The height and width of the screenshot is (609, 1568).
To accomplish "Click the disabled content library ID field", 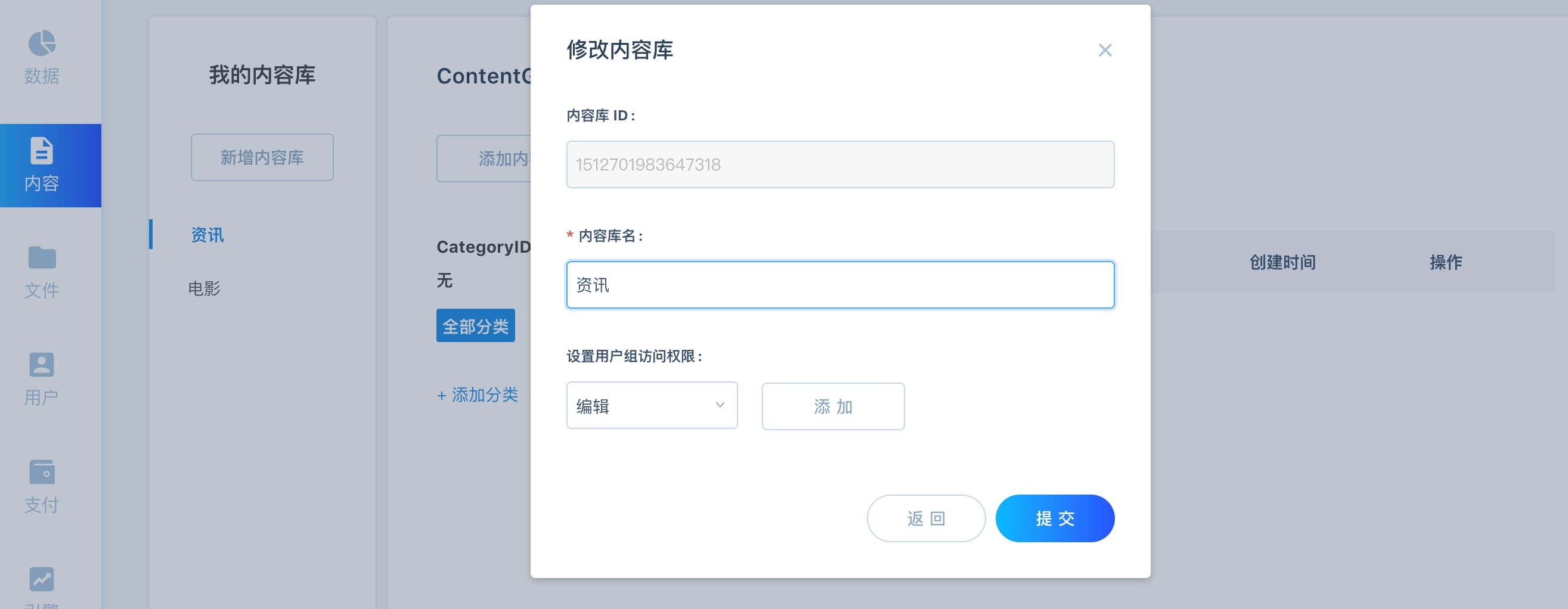I will point(840,165).
